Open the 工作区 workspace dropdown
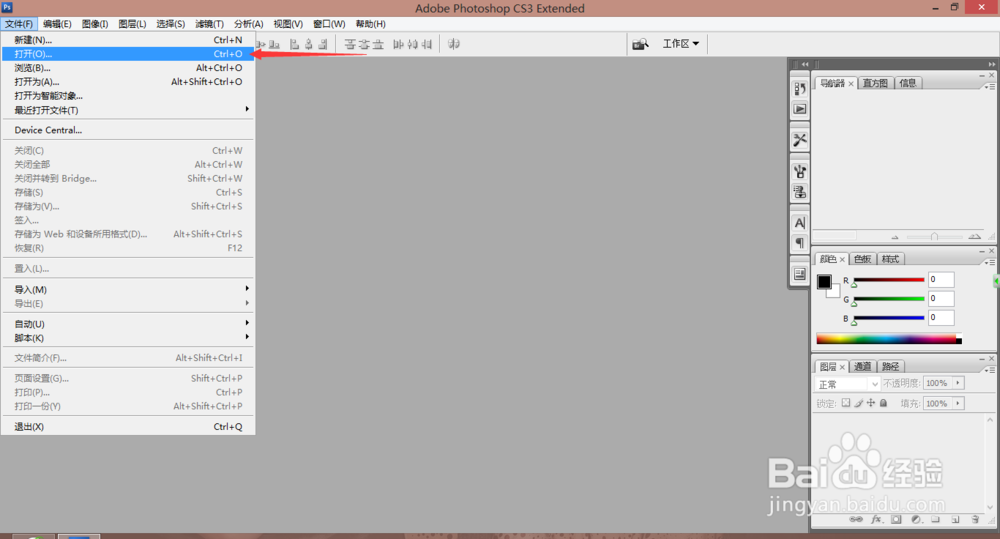This screenshot has height=539, width=1000. [681, 44]
